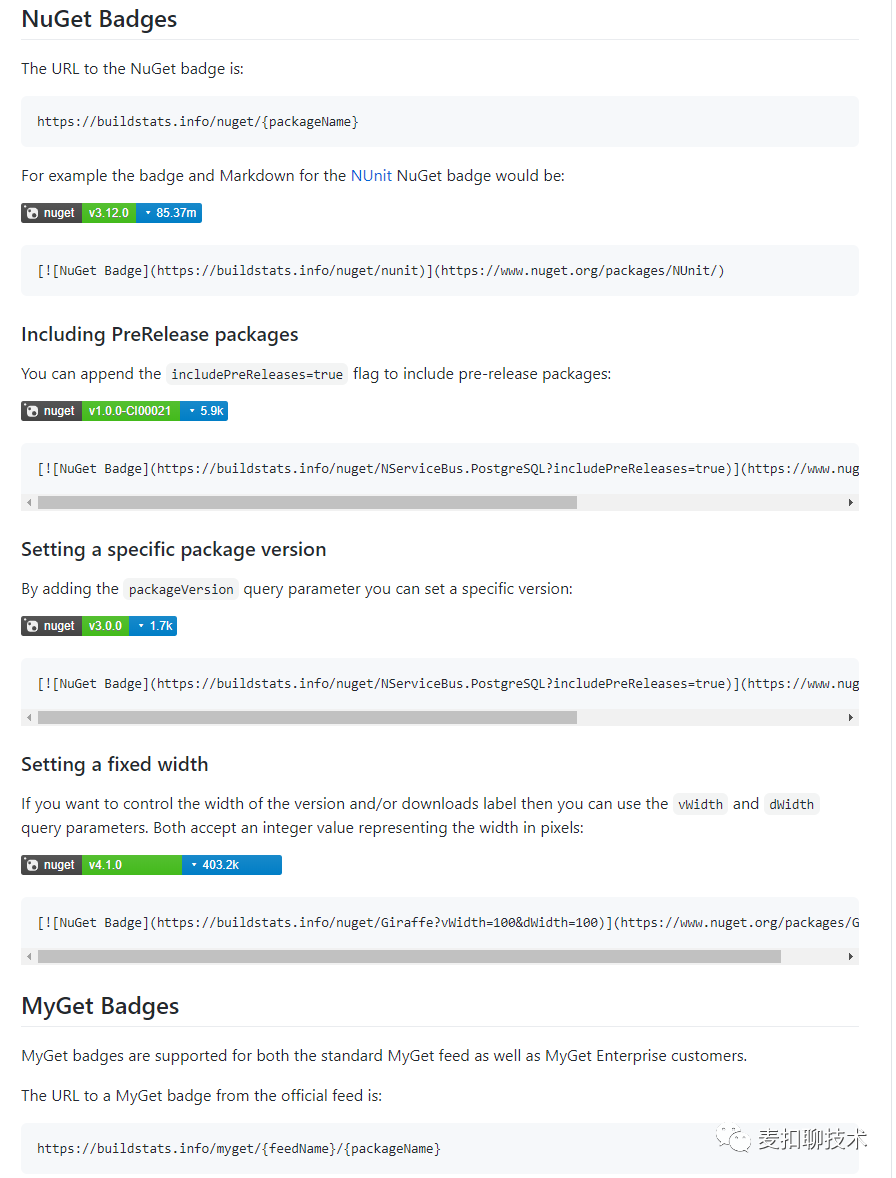Click right arrow of fixed width code scrollbar
Viewport: 896px width, 1178px height.
pos(850,956)
